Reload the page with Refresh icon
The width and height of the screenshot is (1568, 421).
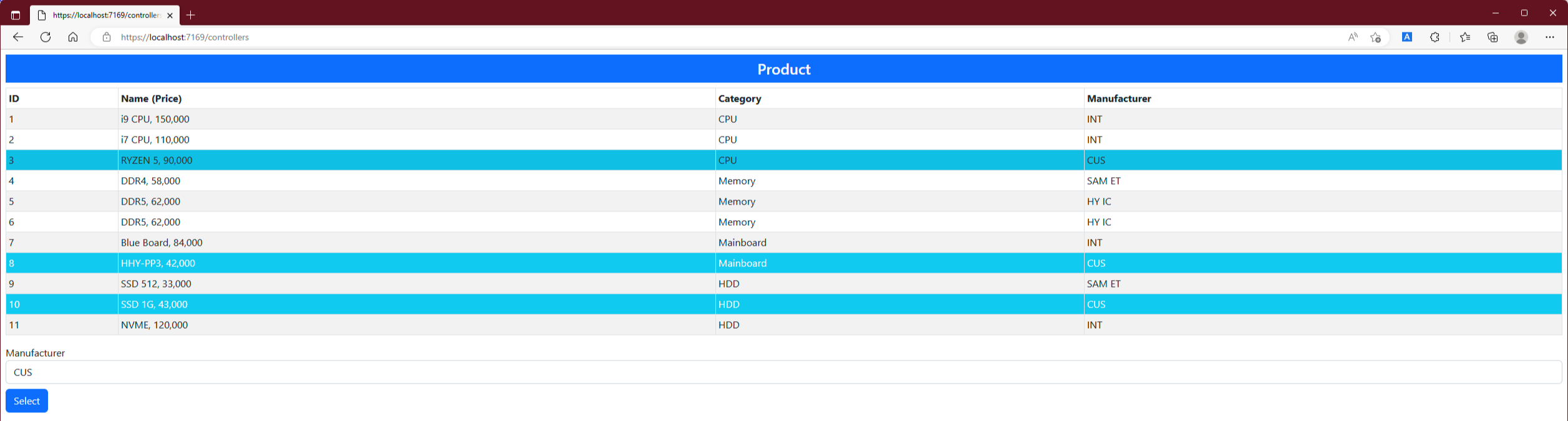coord(46,37)
